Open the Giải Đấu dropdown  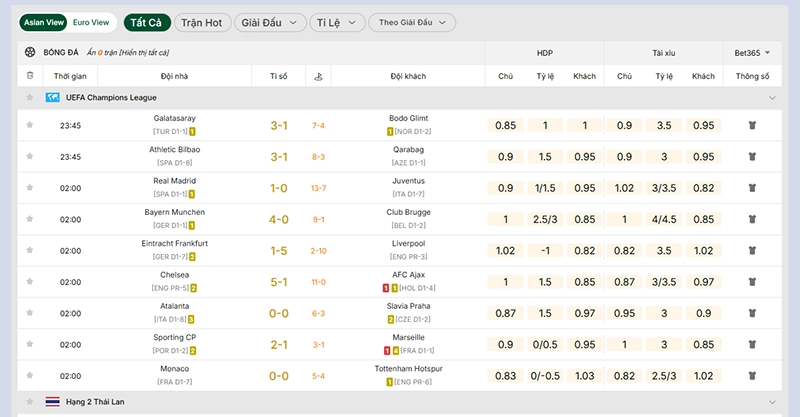(270, 22)
